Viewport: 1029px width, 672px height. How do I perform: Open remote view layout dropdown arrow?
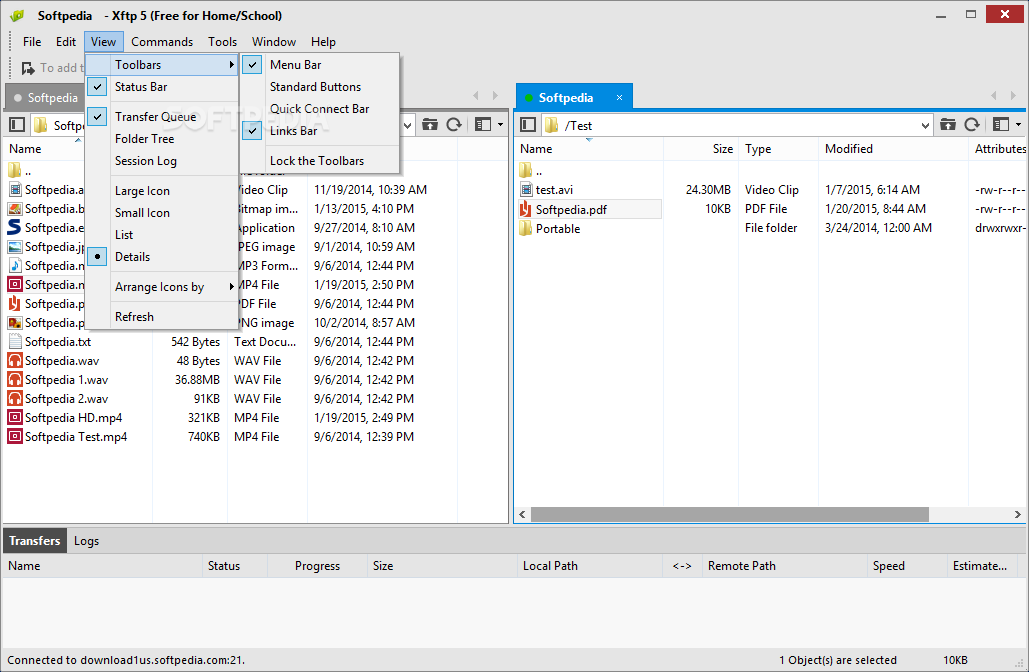point(1018,125)
